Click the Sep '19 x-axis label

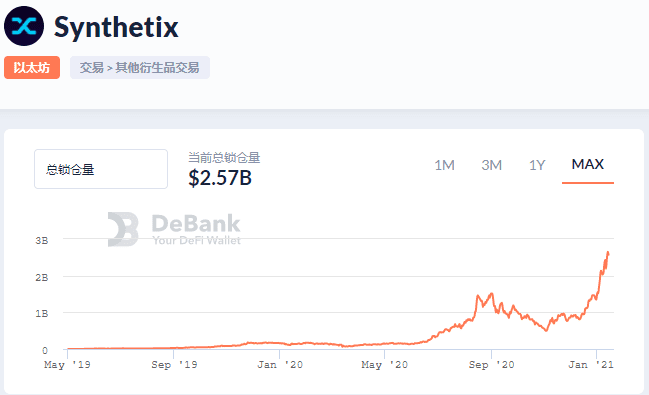174,365
